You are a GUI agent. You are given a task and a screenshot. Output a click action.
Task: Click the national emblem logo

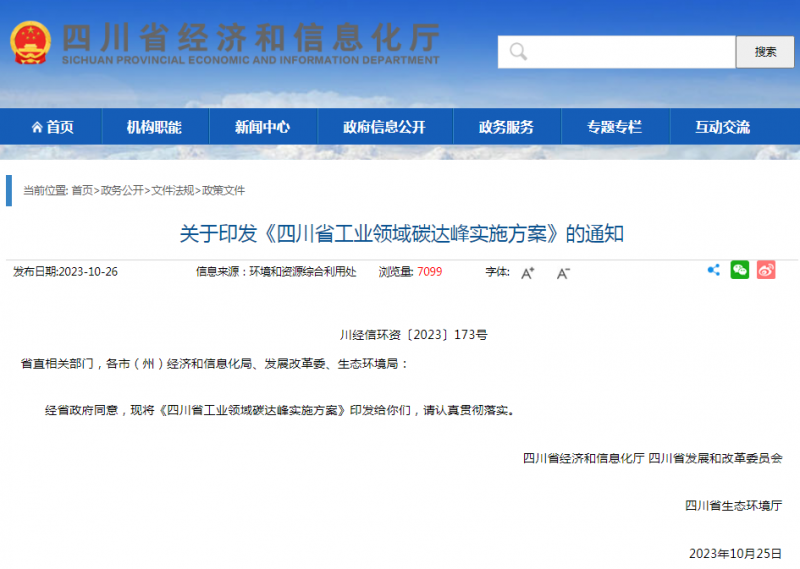(x=31, y=43)
